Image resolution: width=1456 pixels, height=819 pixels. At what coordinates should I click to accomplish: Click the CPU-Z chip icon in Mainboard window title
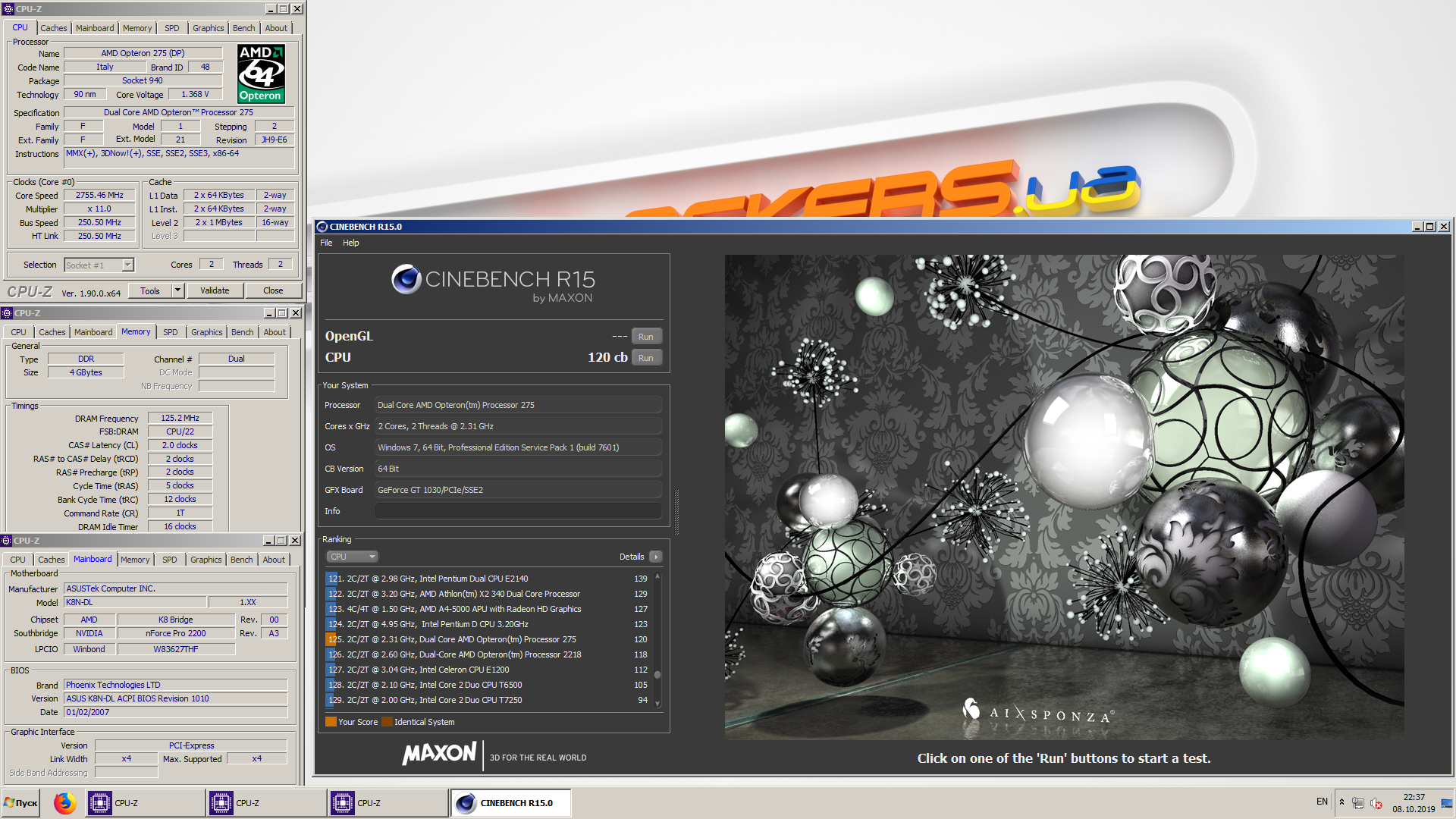tap(7, 541)
